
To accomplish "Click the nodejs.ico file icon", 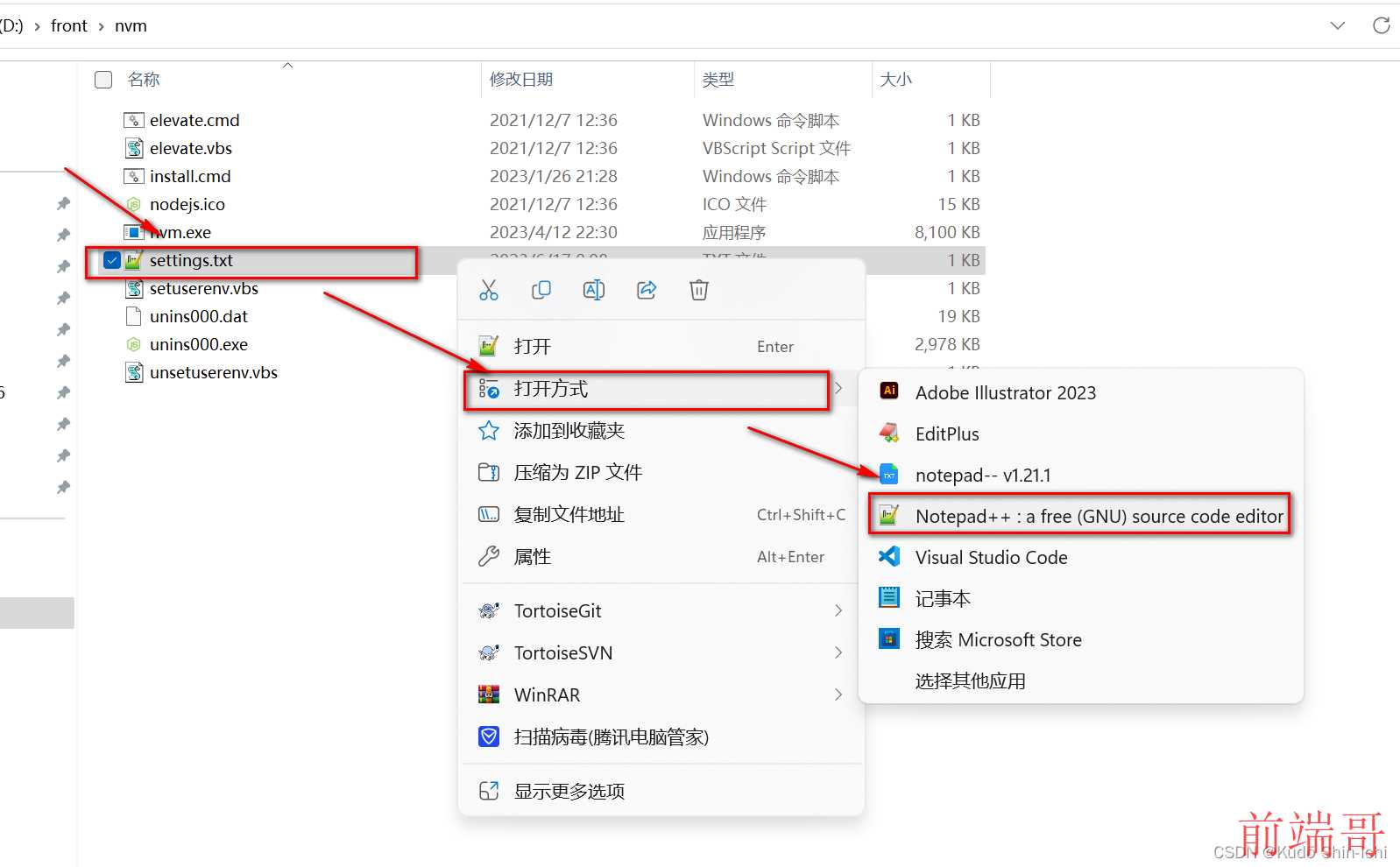I will (134, 204).
